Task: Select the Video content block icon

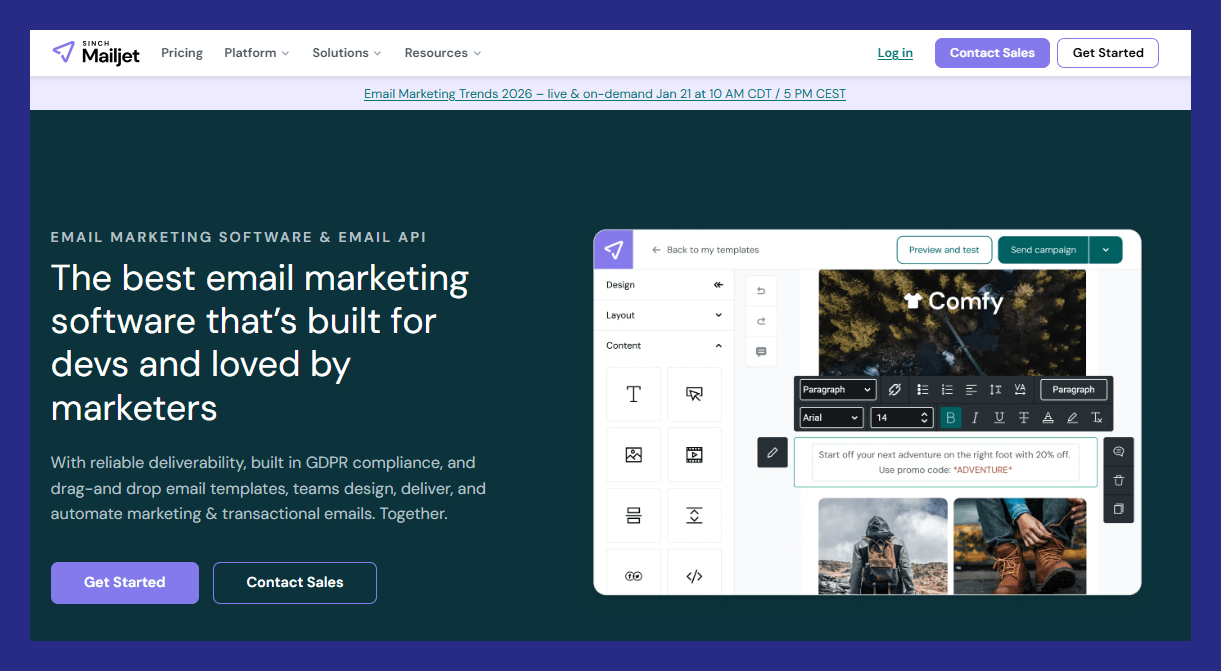Action: (694, 455)
